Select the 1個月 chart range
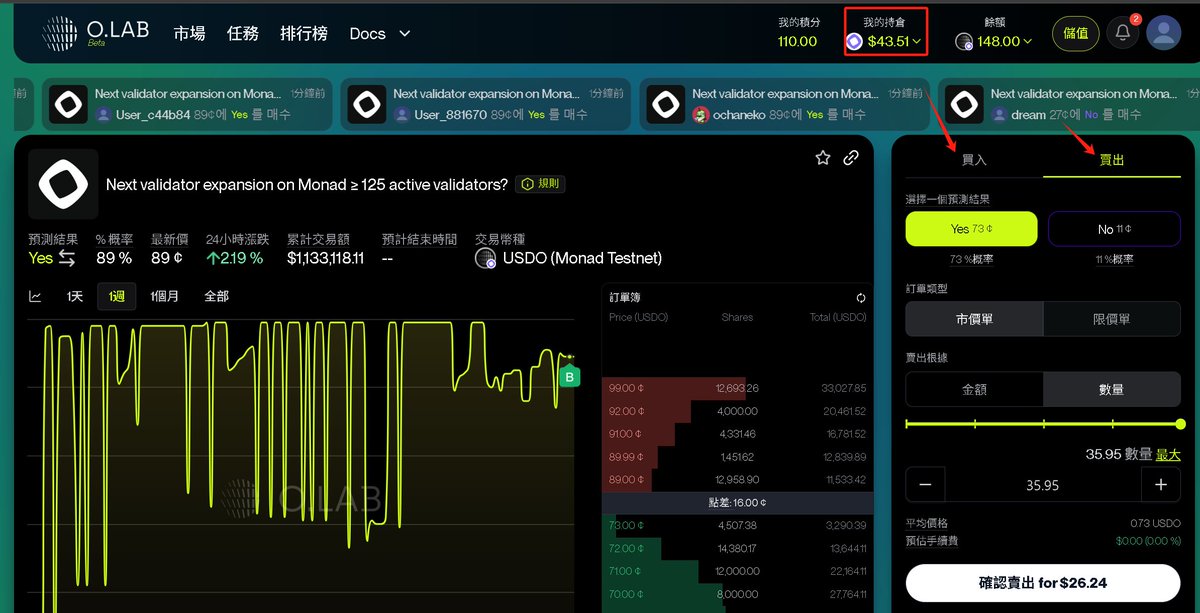The width and height of the screenshot is (1200, 613). coord(164,296)
